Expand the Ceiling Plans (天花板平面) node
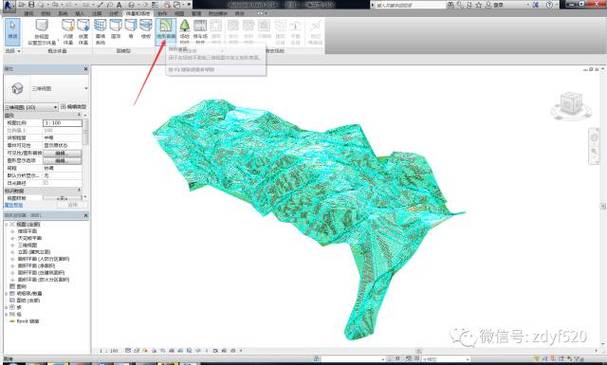 point(12,238)
